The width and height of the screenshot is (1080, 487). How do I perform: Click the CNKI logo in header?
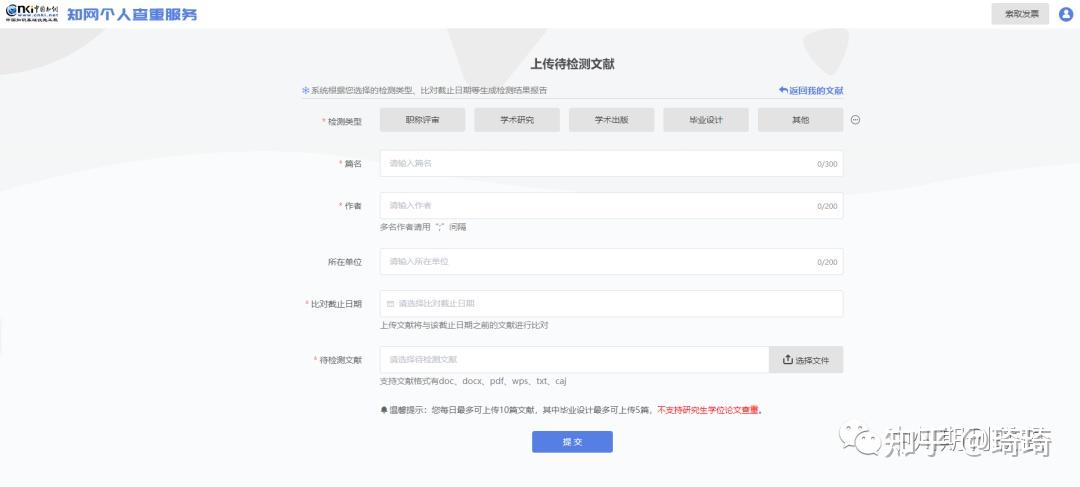pyautogui.click(x=32, y=14)
